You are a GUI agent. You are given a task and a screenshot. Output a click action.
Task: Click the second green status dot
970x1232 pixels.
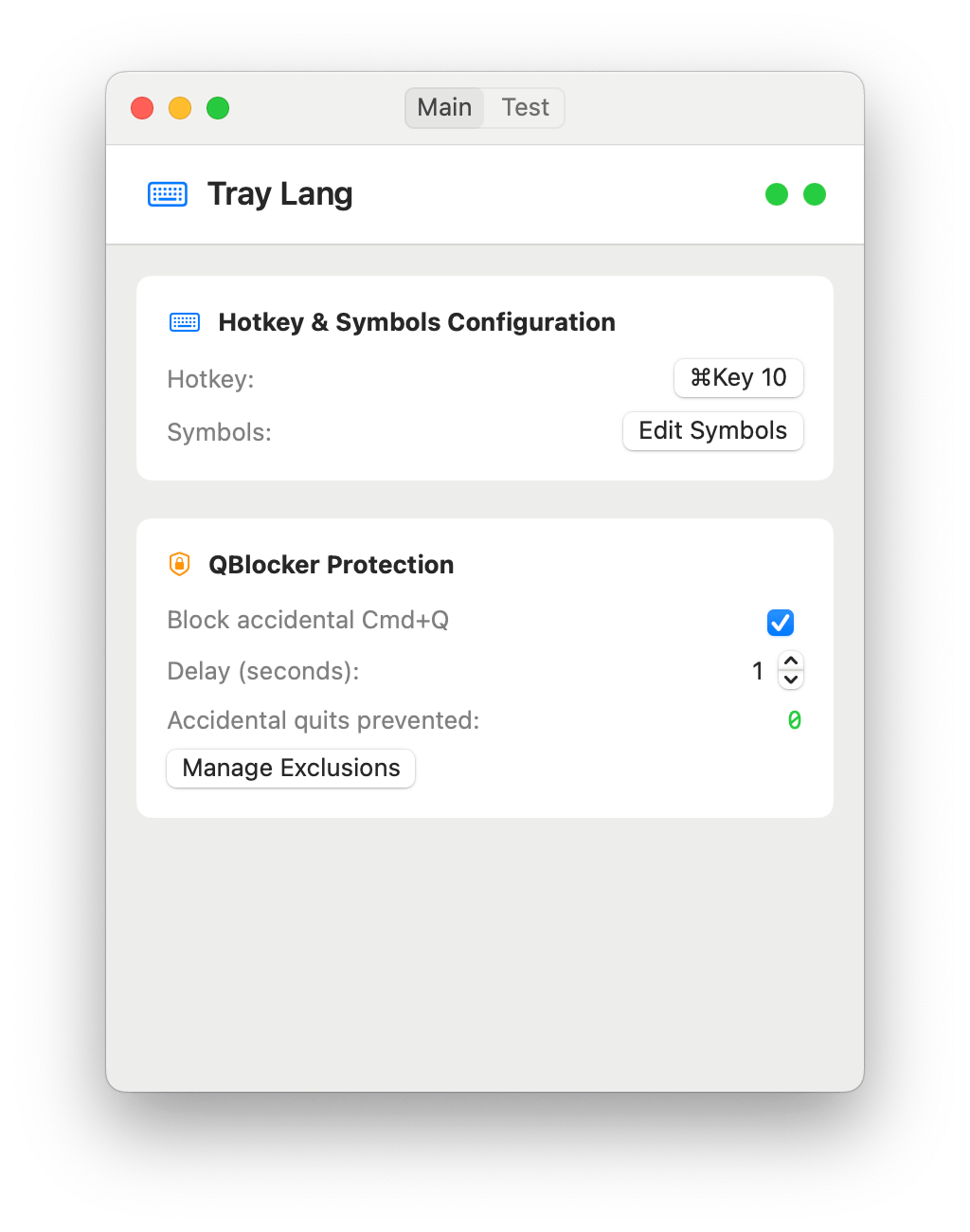tap(815, 194)
